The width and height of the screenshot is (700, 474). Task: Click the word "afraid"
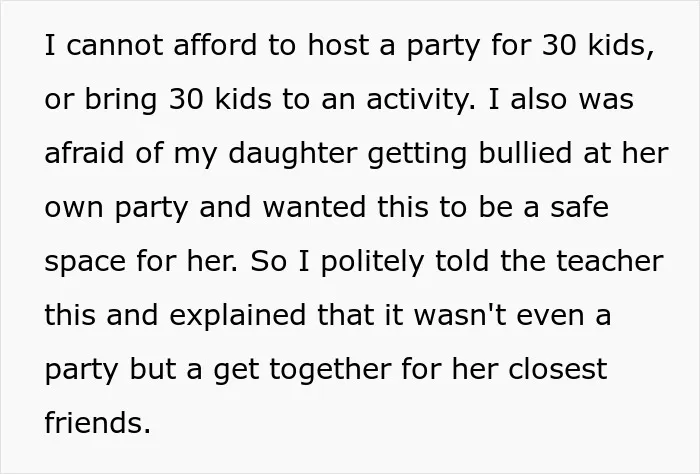click(x=84, y=153)
